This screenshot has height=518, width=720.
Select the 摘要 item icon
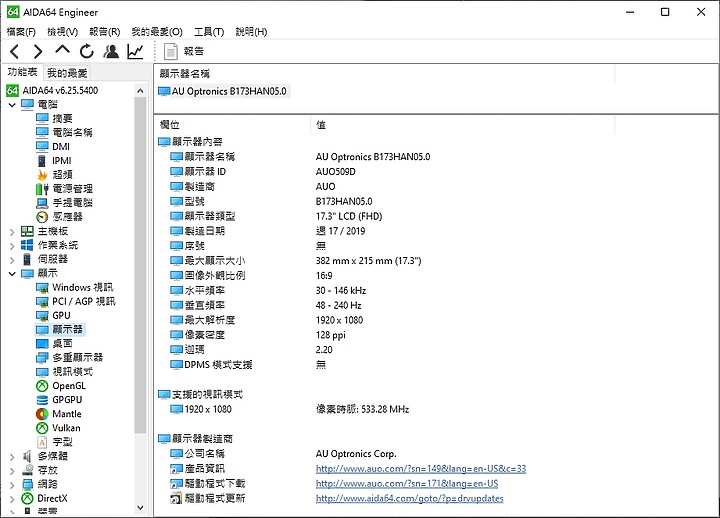[42, 118]
